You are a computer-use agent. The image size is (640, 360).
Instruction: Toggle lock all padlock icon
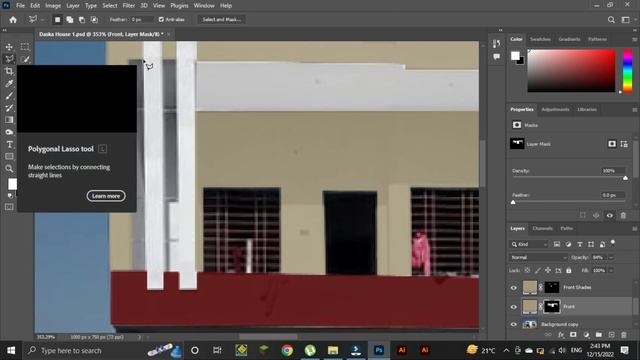[569, 270]
